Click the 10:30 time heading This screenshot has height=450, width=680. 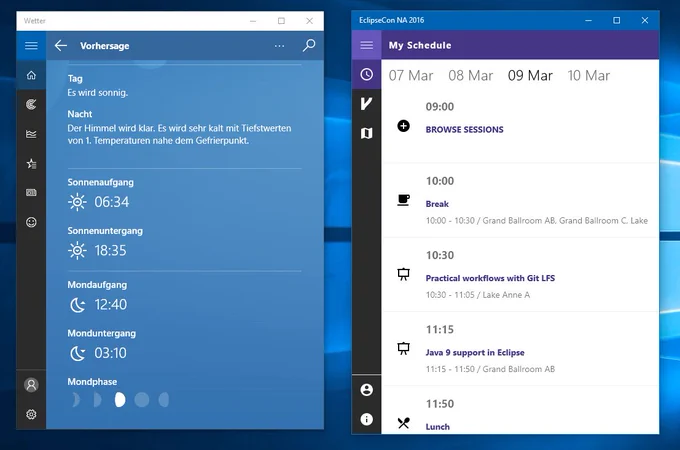tap(440, 255)
